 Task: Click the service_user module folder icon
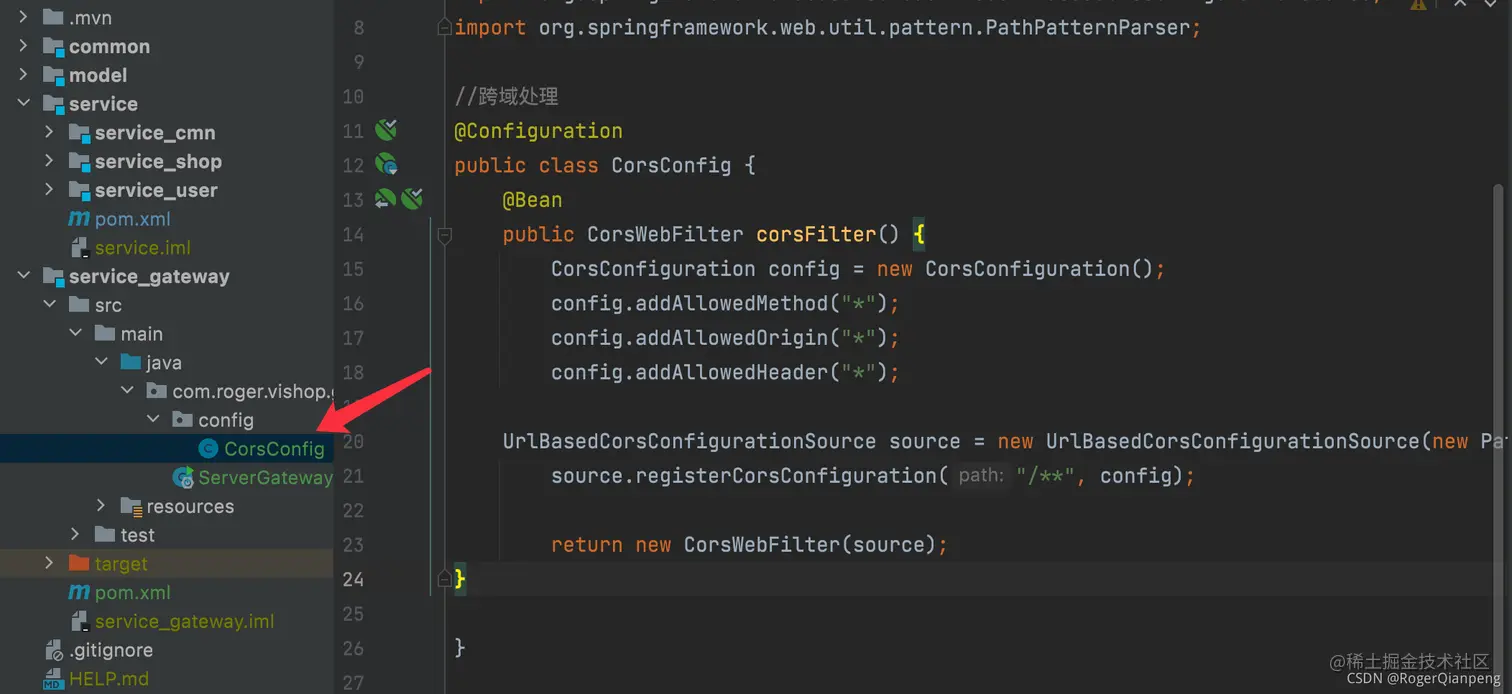(x=79, y=190)
